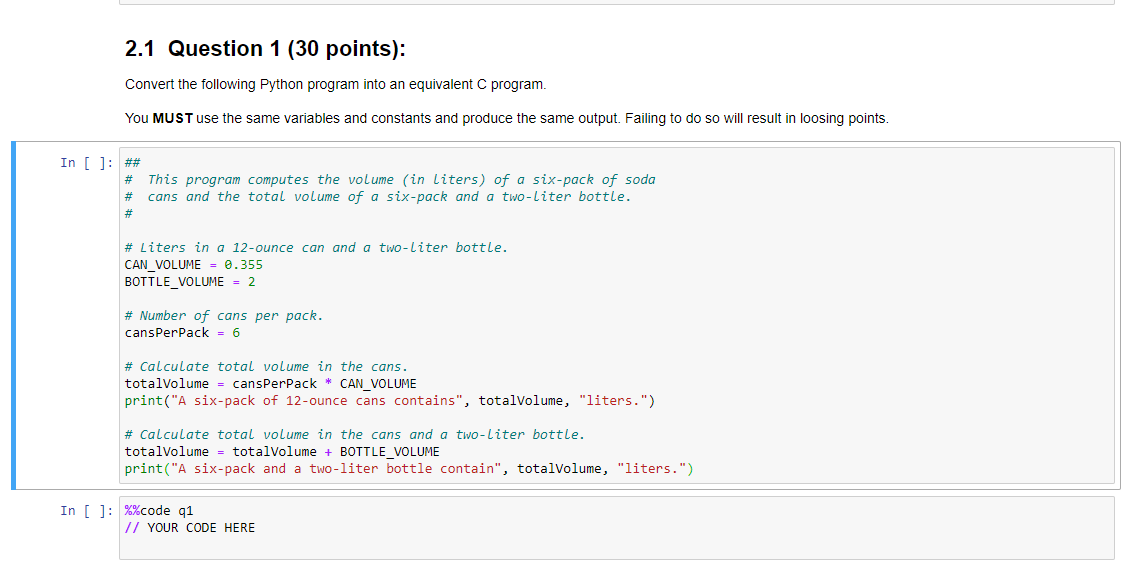Place cursor on the BOTTLE_VOLUME = 2 line
The image size is (1135, 569).
tap(190, 282)
